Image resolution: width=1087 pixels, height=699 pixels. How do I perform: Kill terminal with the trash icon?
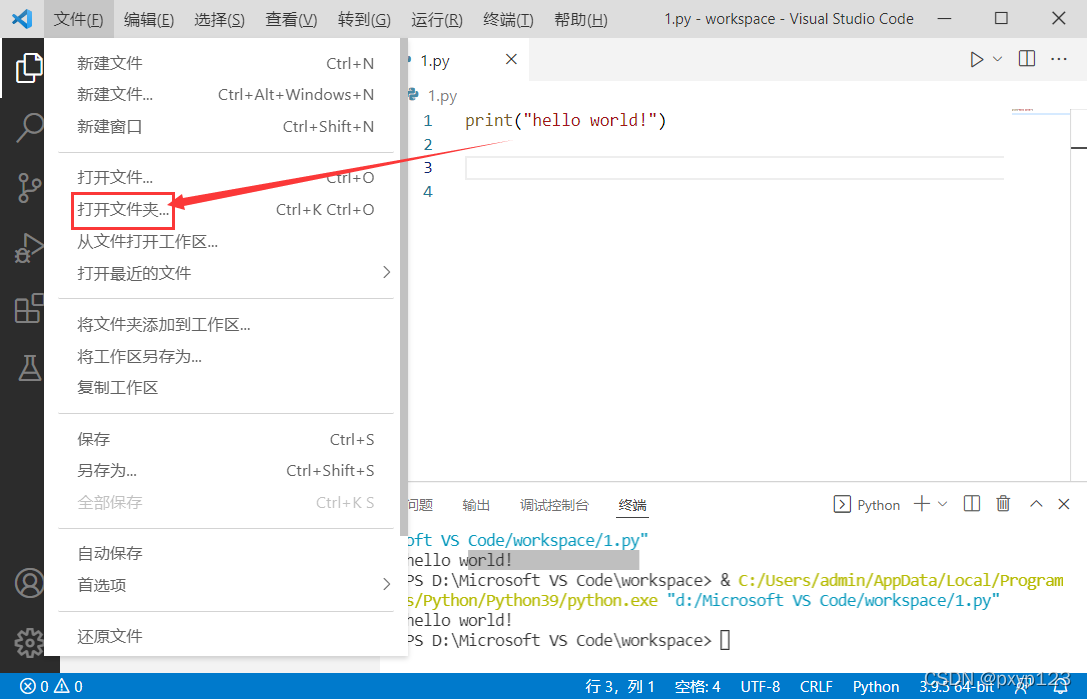[1003, 504]
